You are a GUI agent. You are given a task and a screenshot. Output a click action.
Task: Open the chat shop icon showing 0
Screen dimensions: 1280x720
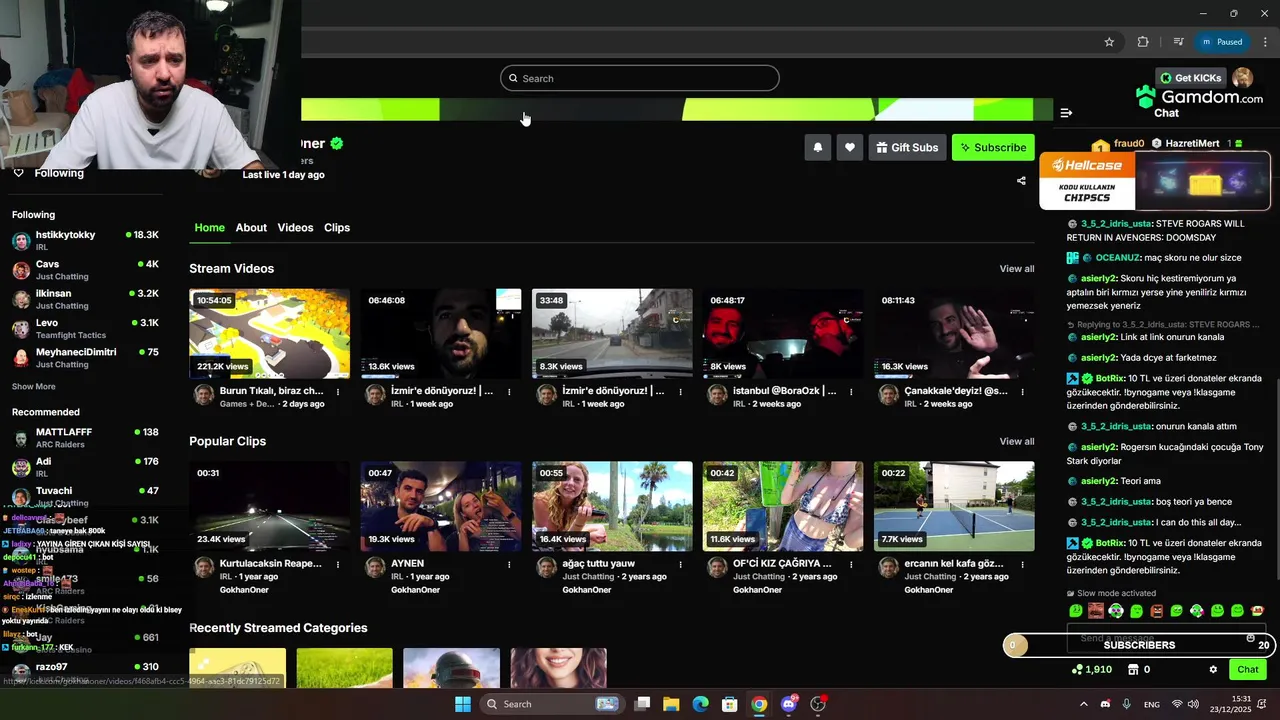(1133, 670)
